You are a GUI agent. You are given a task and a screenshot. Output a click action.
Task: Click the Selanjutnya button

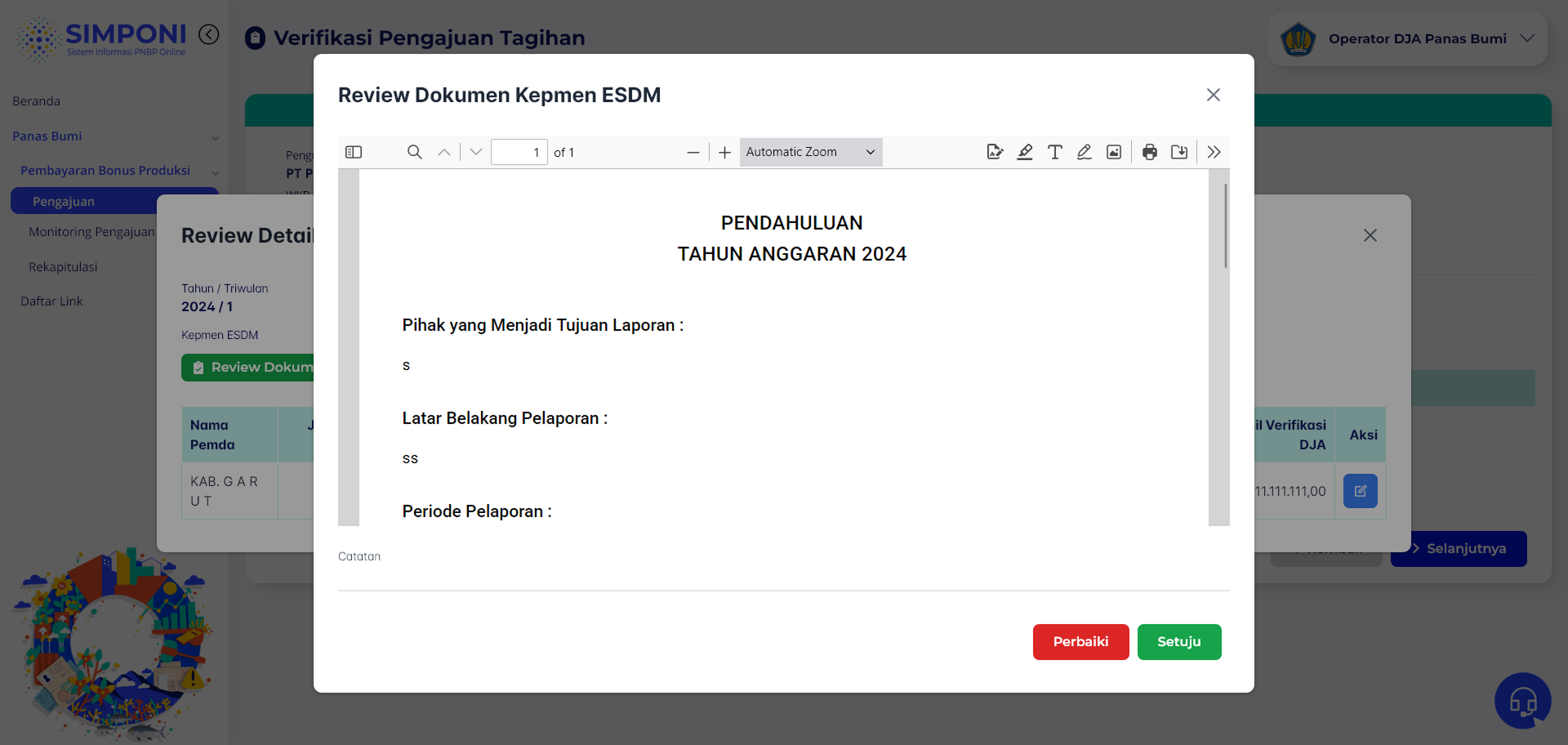tap(1459, 549)
